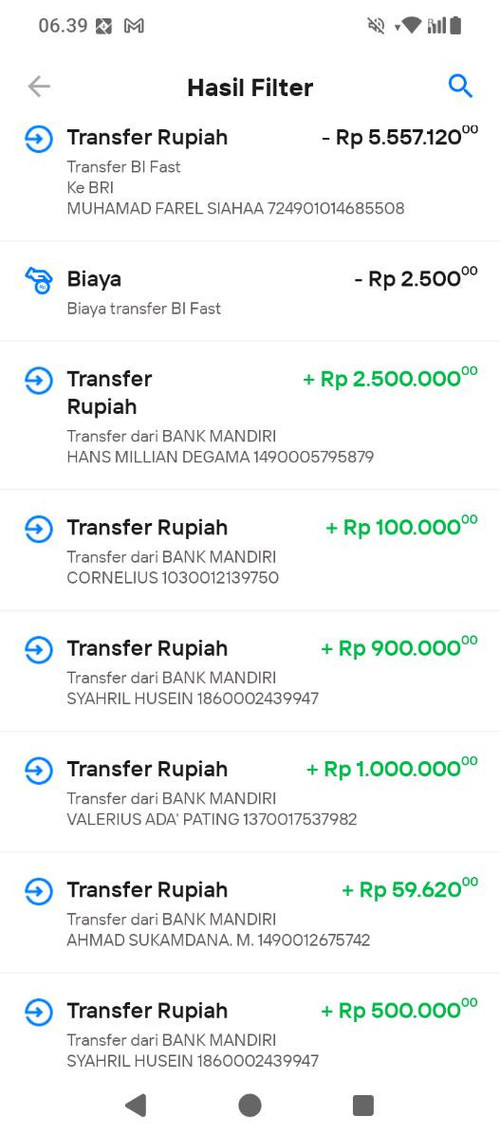Tap the Biaya fee icon
The width and height of the screenshot is (500, 1139).
tap(39, 280)
